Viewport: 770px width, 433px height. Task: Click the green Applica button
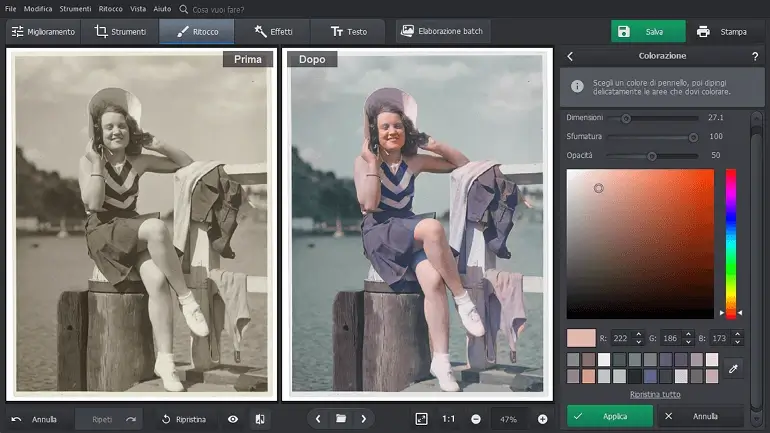coord(610,416)
